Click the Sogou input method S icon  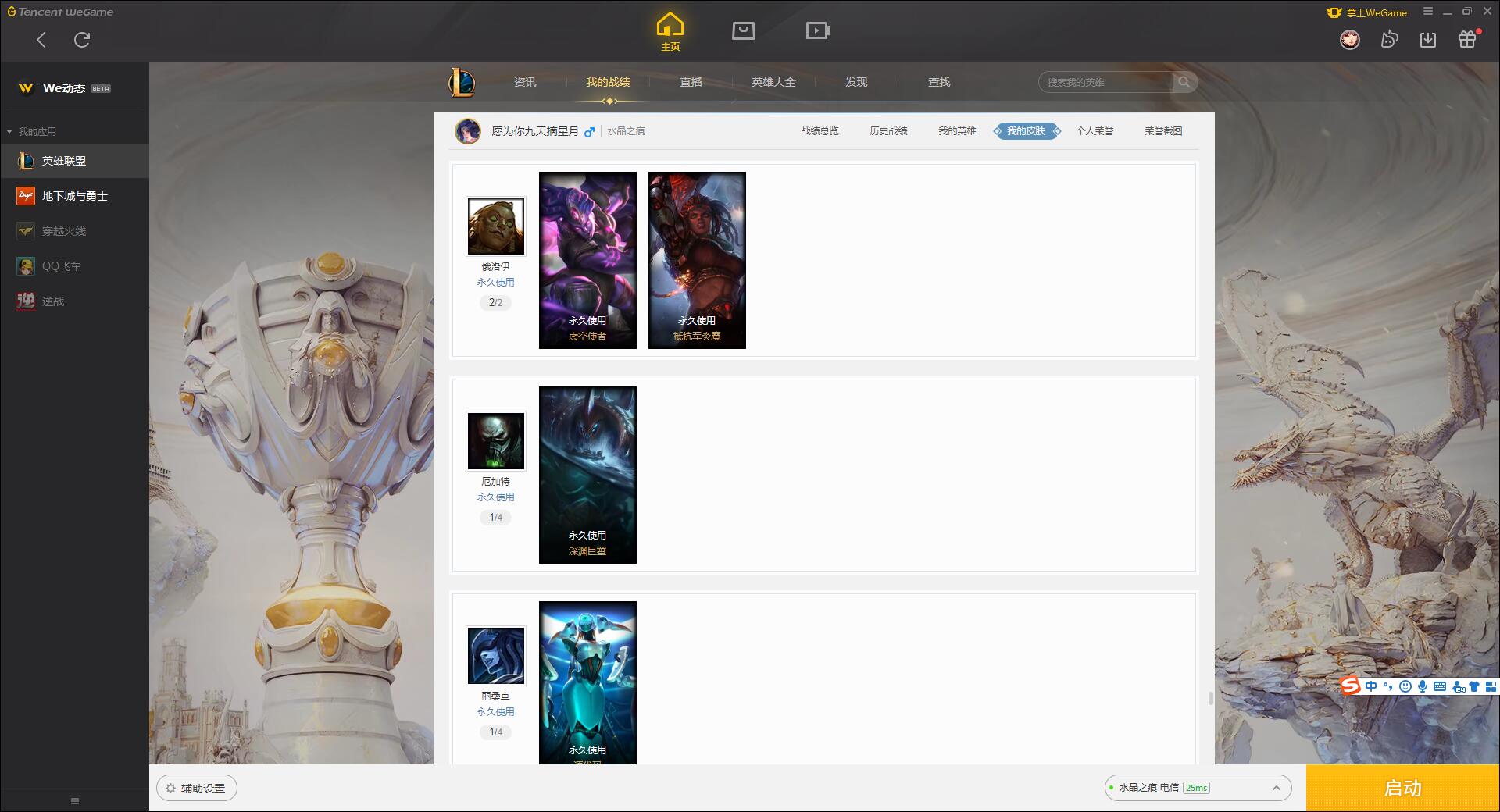[x=1350, y=686]
